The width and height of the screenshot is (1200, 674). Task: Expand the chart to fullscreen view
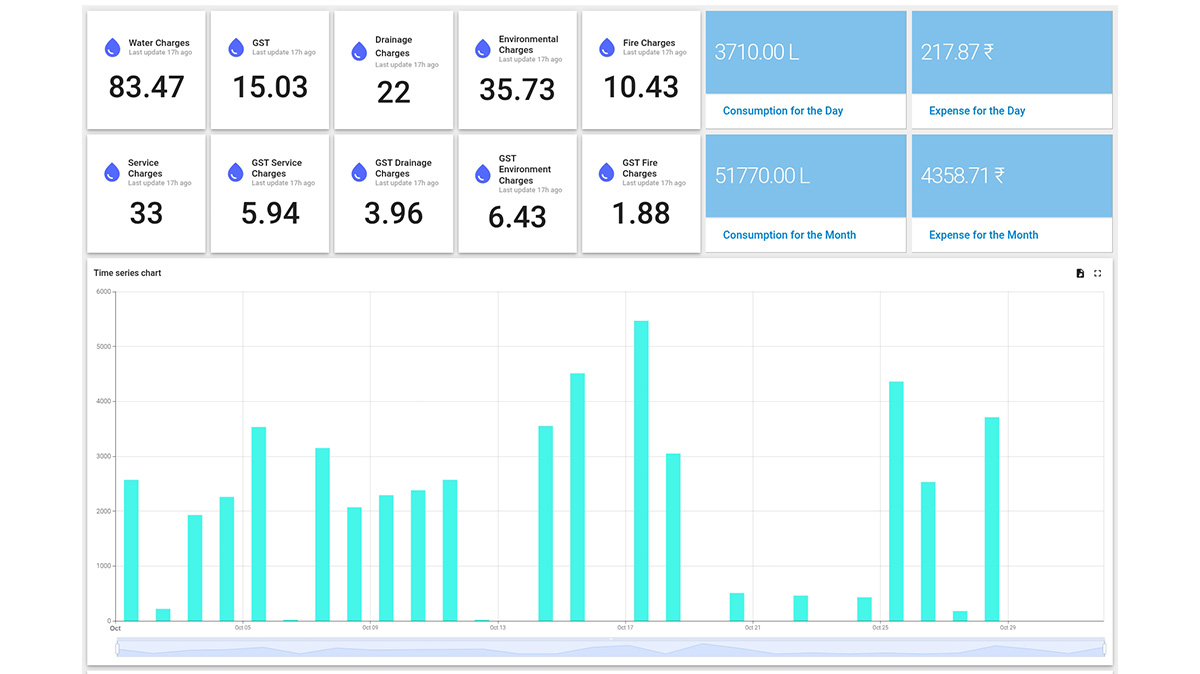tap(1098, 273)
